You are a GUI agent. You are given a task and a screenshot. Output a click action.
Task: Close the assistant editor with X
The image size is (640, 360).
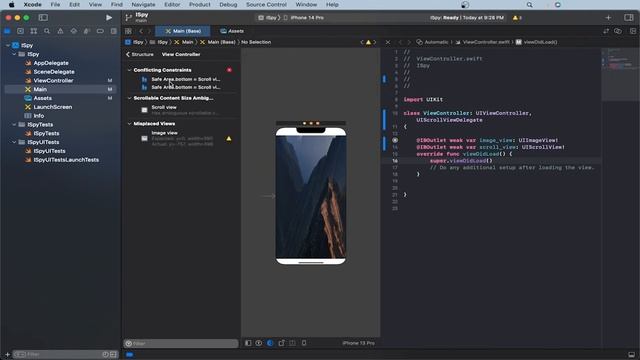point(388,42)
